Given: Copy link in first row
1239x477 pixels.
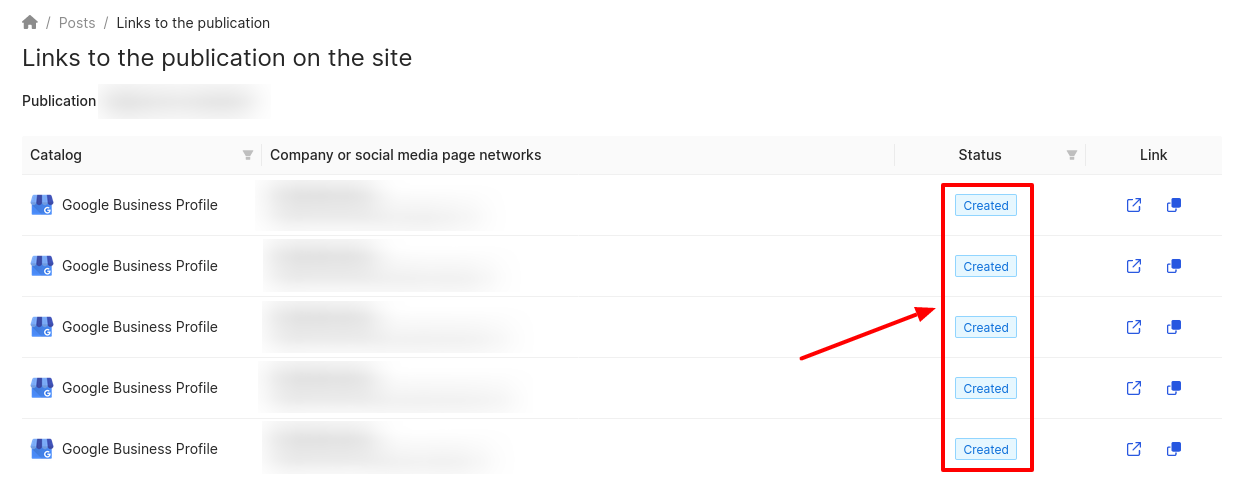Looking at the screenshot, I should point(1174,205).
